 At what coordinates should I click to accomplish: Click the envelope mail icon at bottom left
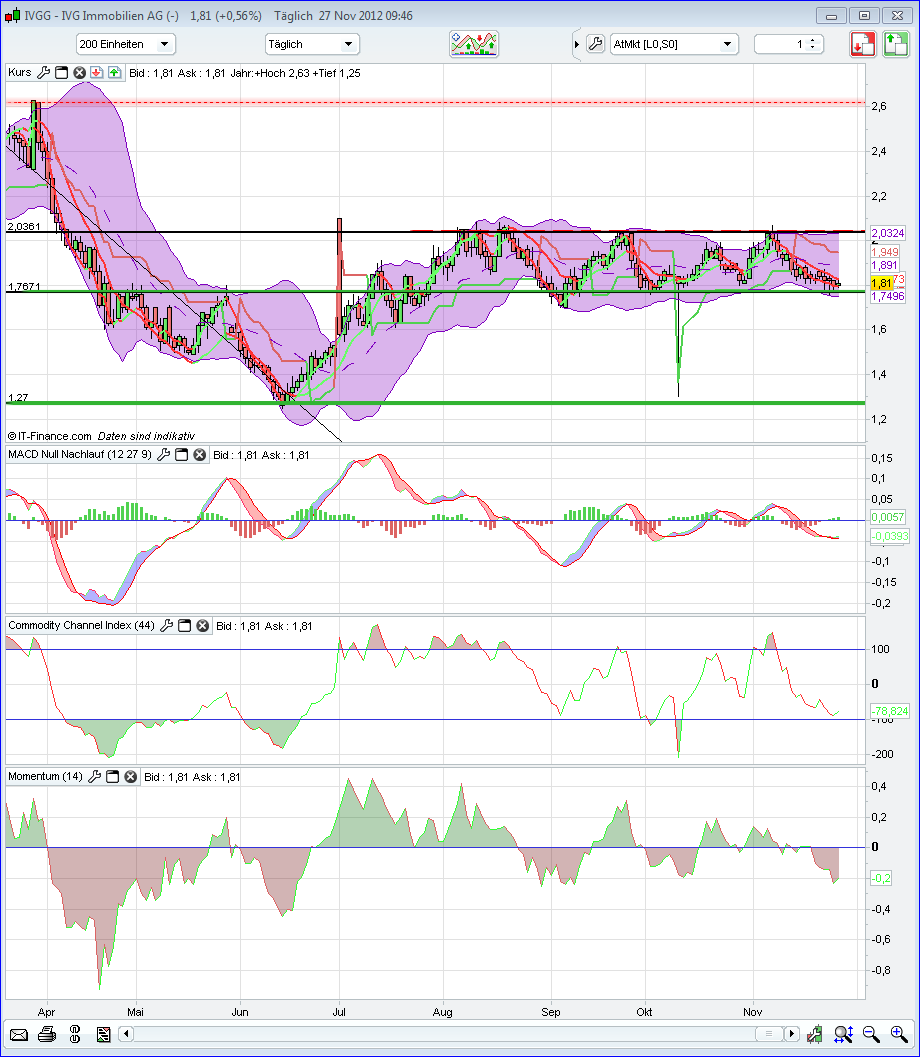[x=18, y=1034]
